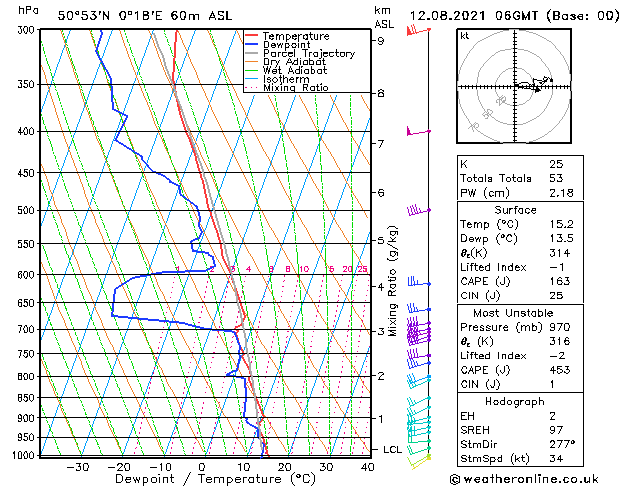This screenshot has width=629, height=486.
Task: Click the blue Dewpoint legend line
Action: point(251,45)
